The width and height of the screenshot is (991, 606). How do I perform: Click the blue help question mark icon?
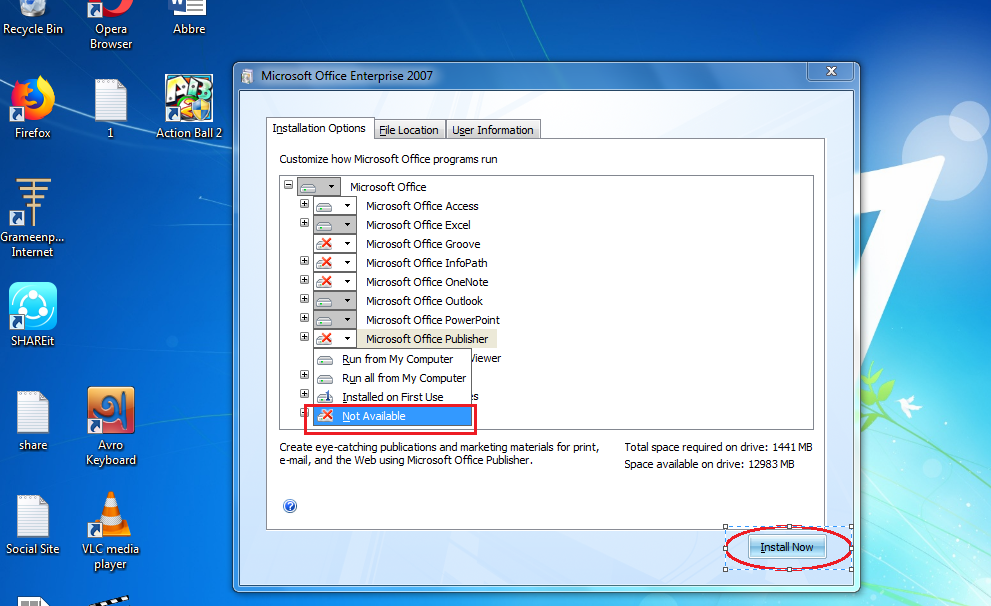click(290, 506)
